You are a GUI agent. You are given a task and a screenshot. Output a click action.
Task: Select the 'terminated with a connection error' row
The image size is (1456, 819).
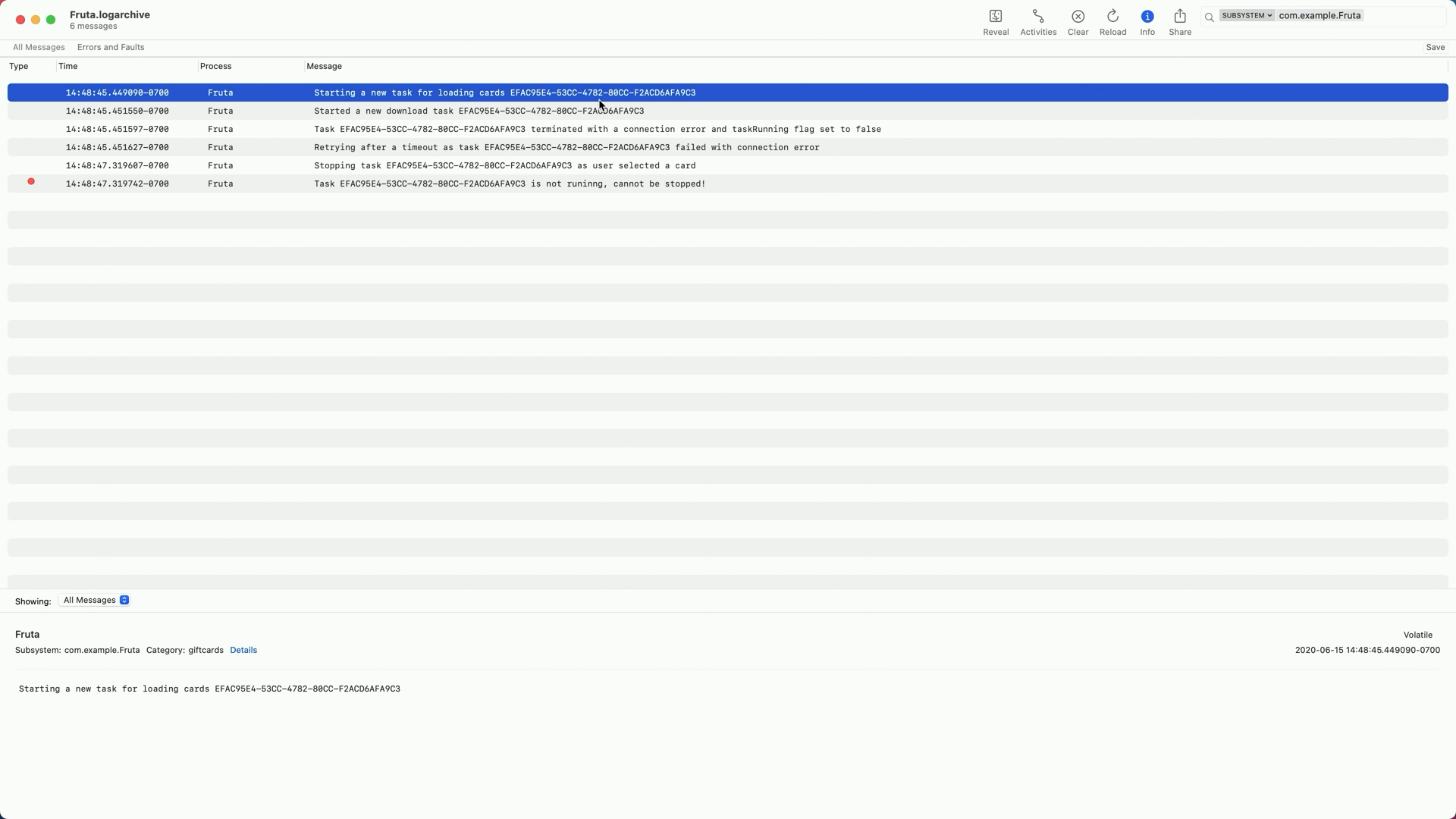[728, 129]
